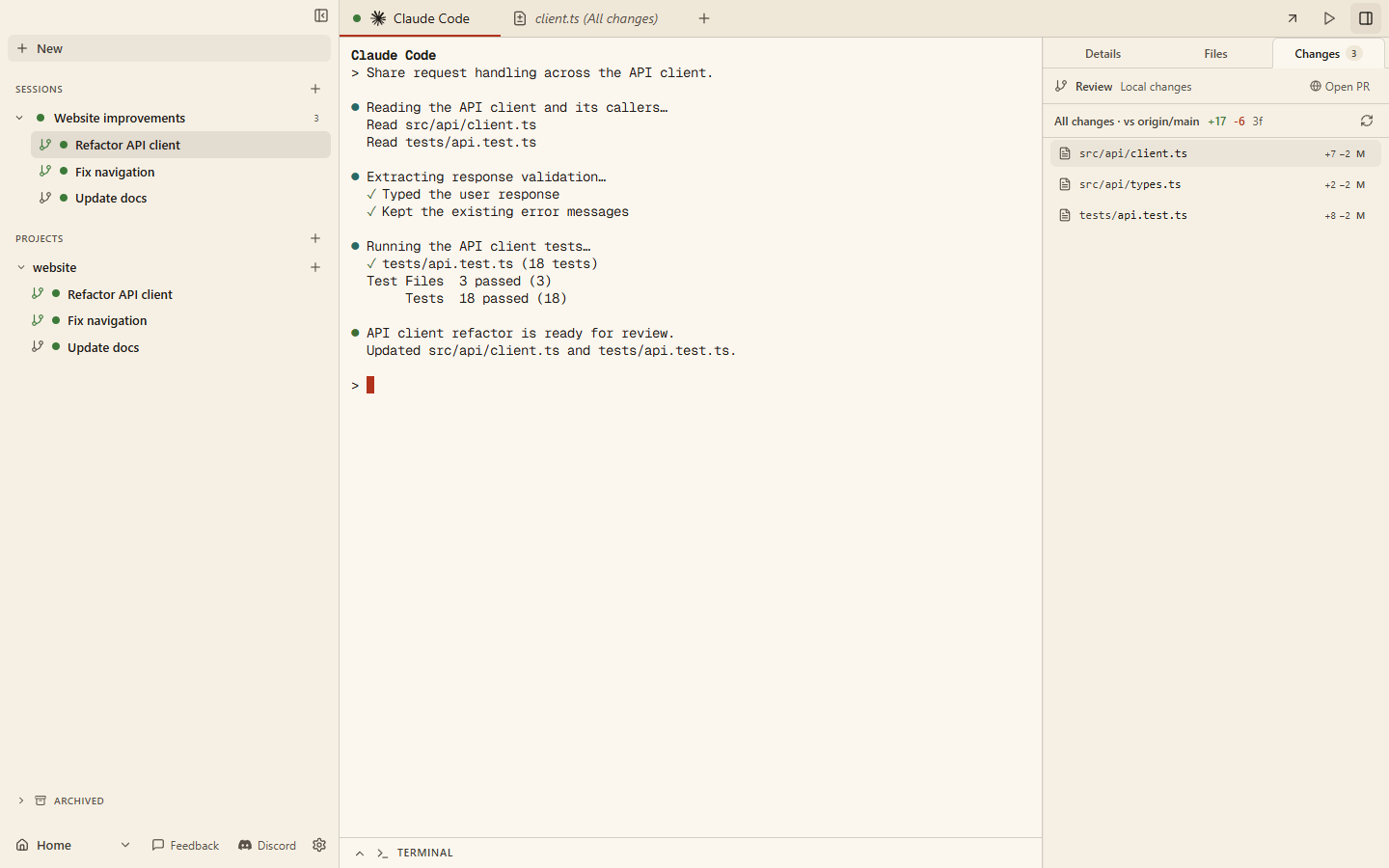
Task: Open Fix navigation under website project
Action: click(177, 320)
